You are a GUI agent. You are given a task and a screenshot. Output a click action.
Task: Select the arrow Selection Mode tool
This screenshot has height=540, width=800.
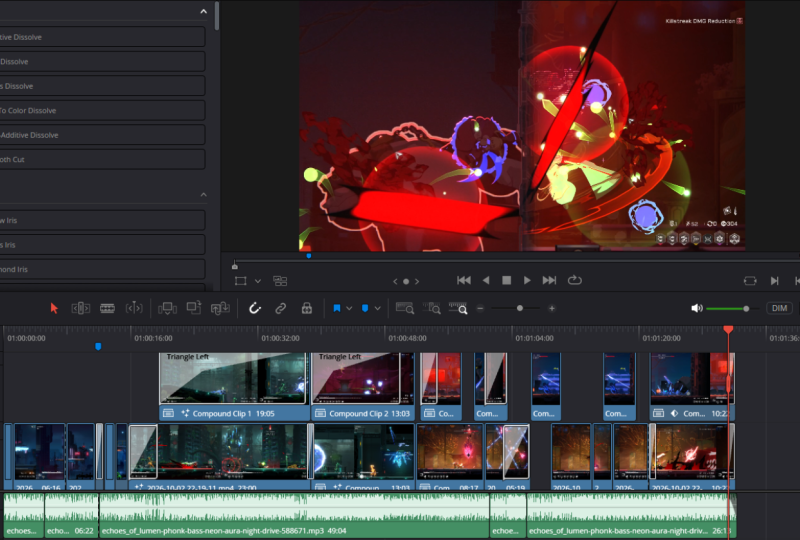pos(54,308)
